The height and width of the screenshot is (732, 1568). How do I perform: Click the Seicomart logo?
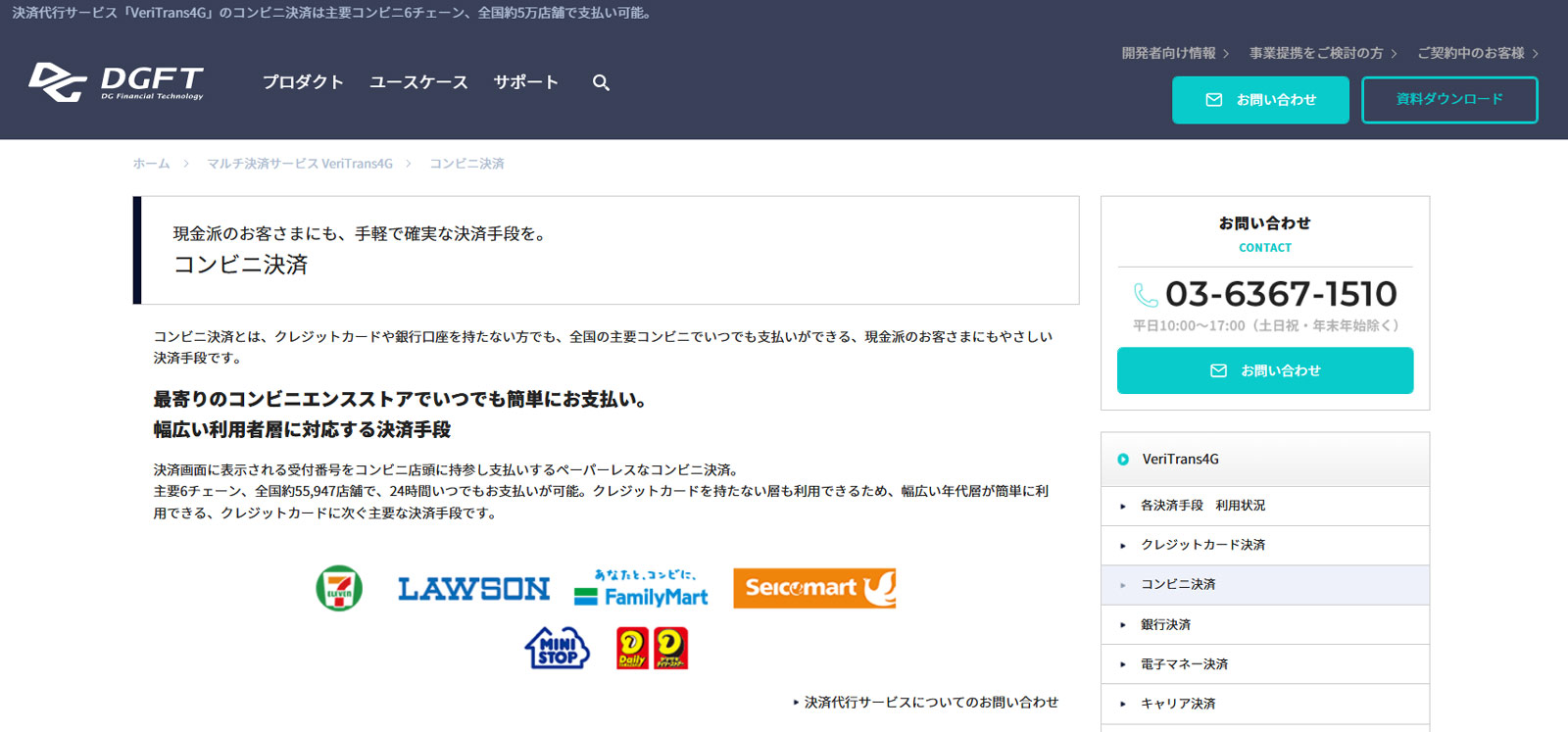[x=814, y=588]
